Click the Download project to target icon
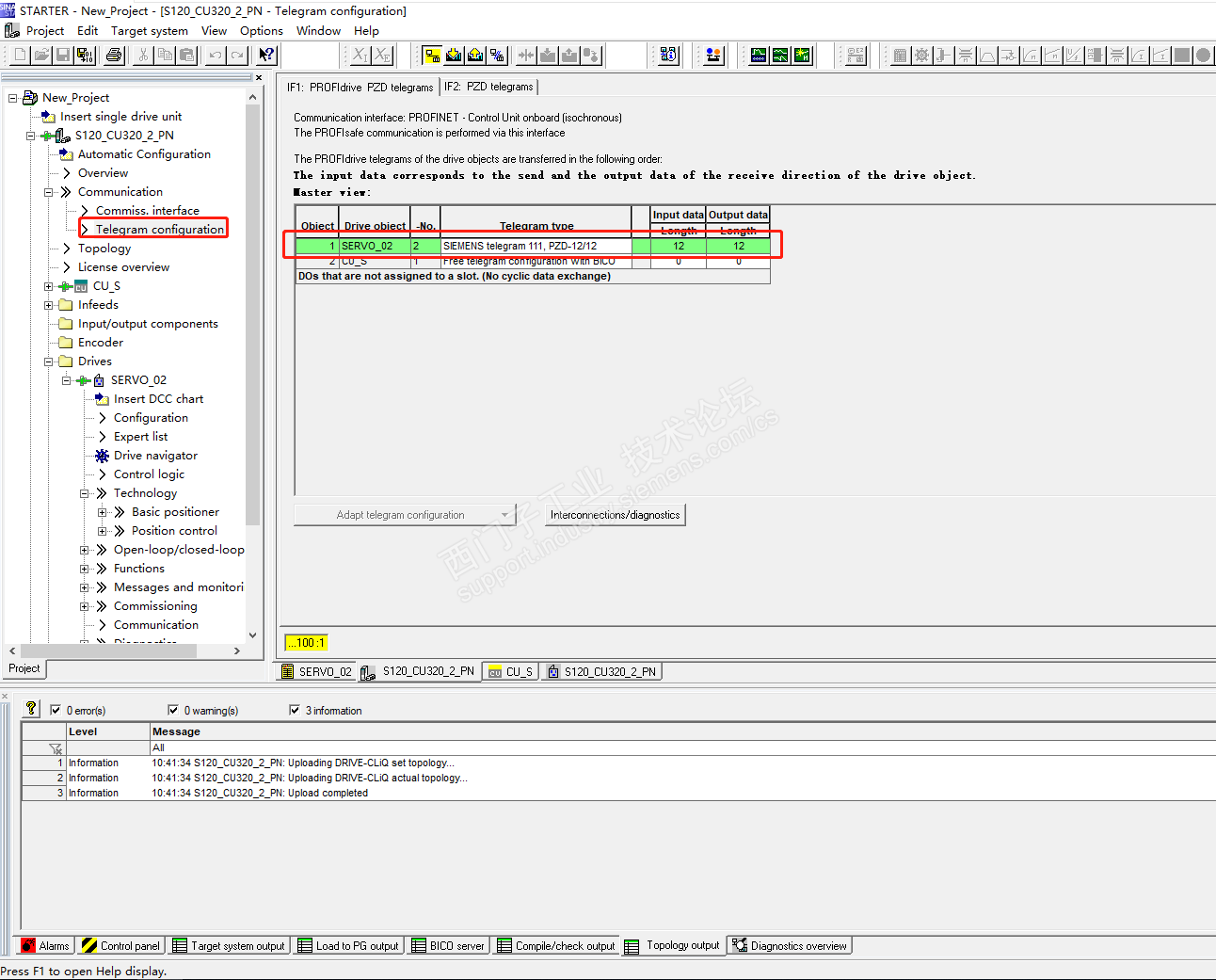1216x980 pixels. 454,56
